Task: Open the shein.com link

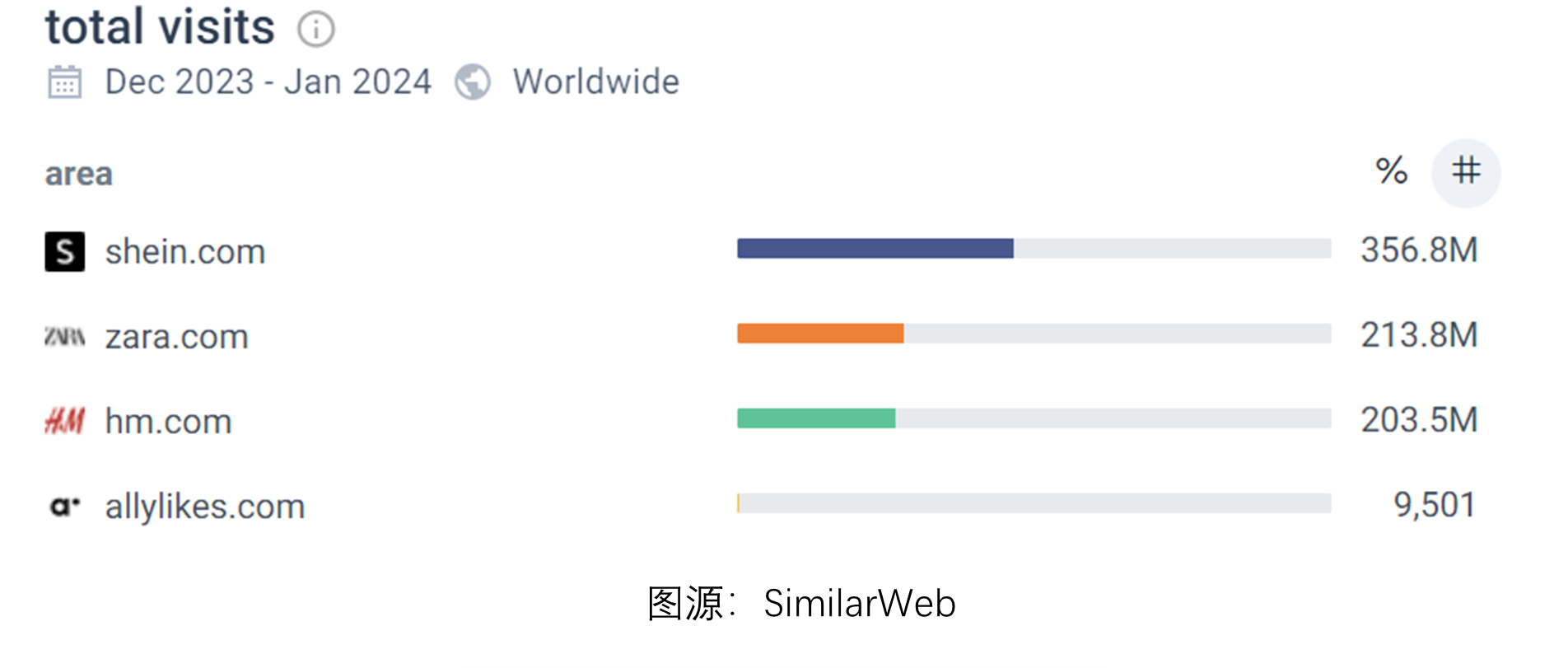Action: (185, 252)
